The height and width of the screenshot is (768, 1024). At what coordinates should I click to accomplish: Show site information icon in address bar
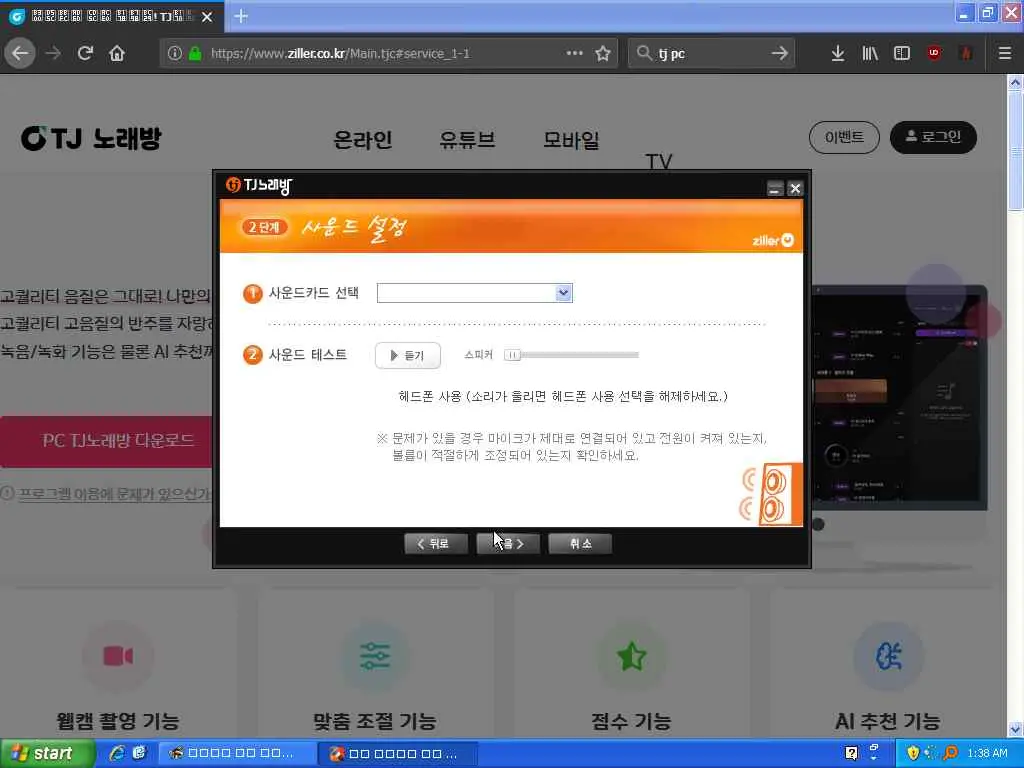[x=174, y=53]
